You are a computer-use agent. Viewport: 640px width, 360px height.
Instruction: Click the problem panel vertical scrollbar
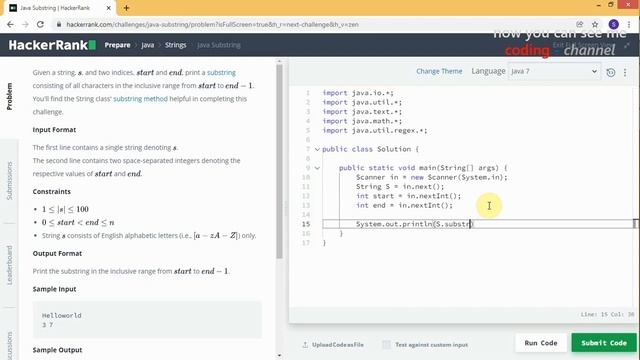280,161
